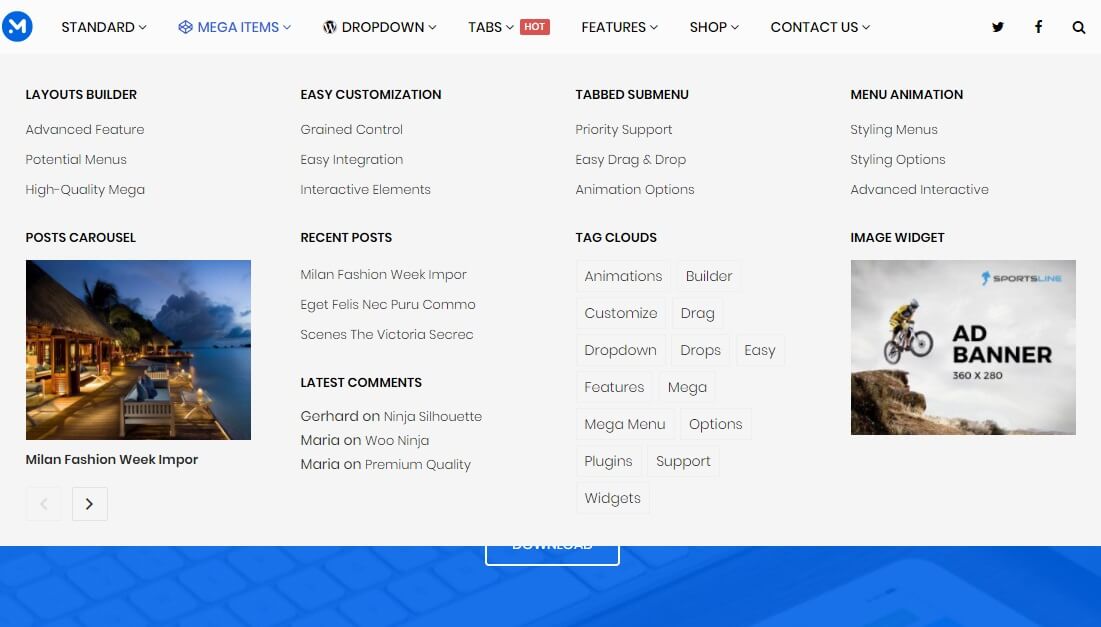Open Premium Quality comment link
1101x627 pixels.
[417, 464]
